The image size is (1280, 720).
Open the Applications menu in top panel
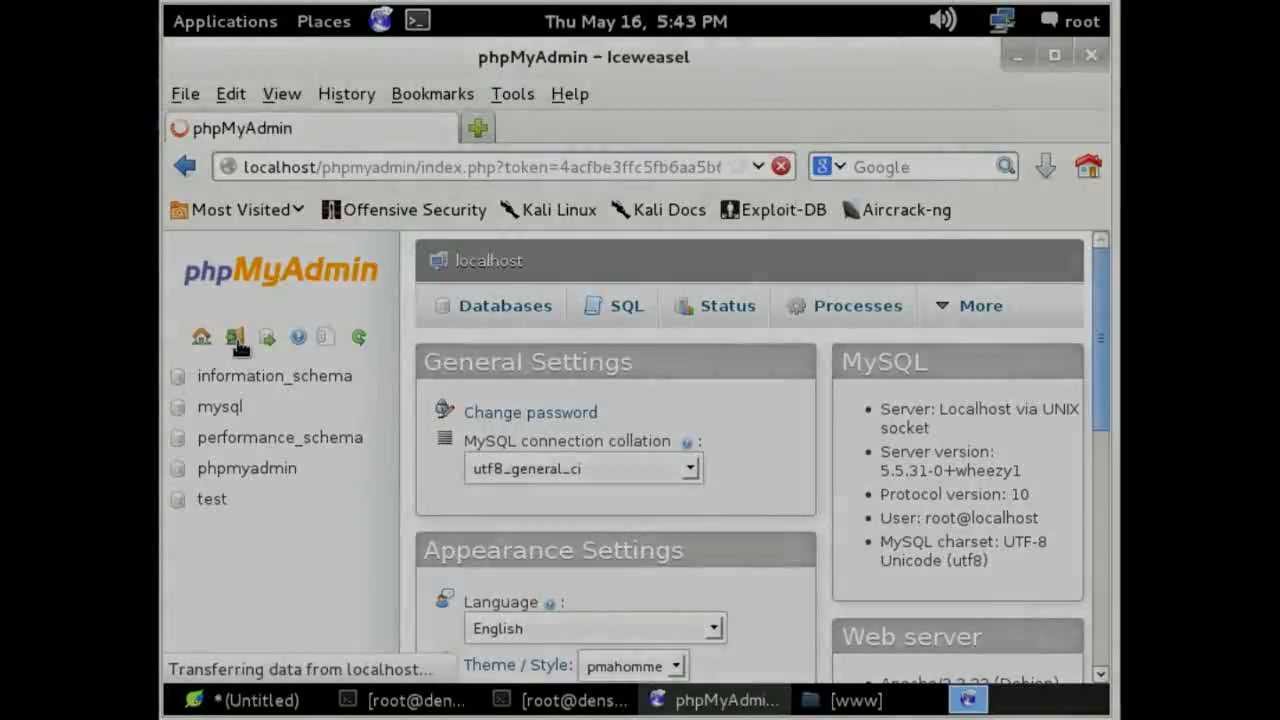(225, 21)
